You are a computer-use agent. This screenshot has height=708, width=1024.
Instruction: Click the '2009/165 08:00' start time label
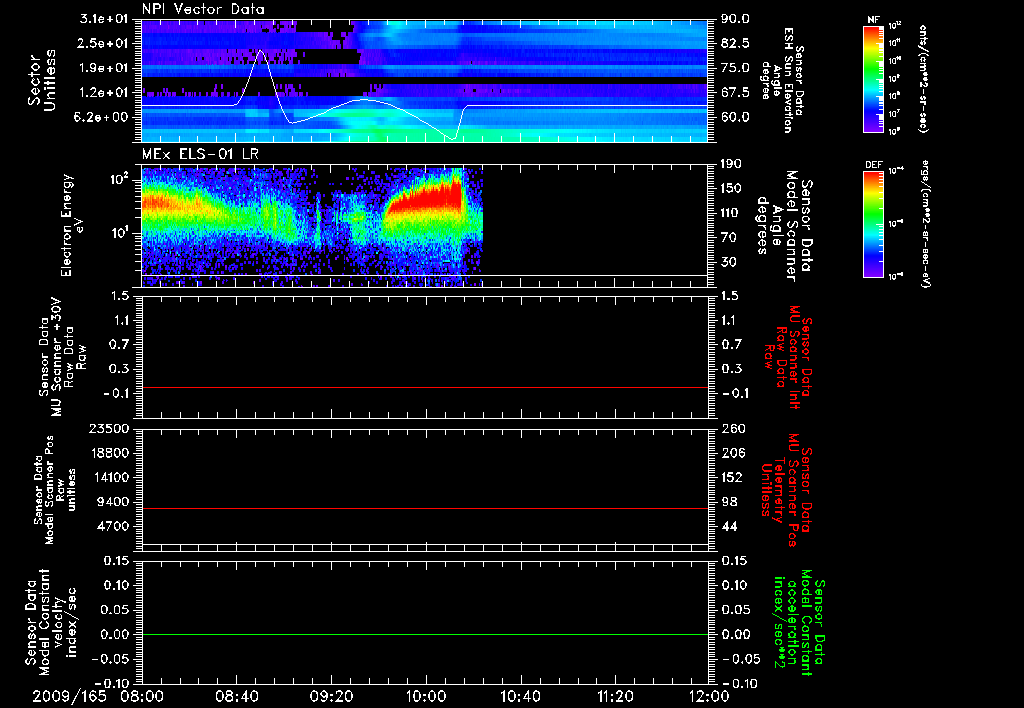click(x=99, y=697)
